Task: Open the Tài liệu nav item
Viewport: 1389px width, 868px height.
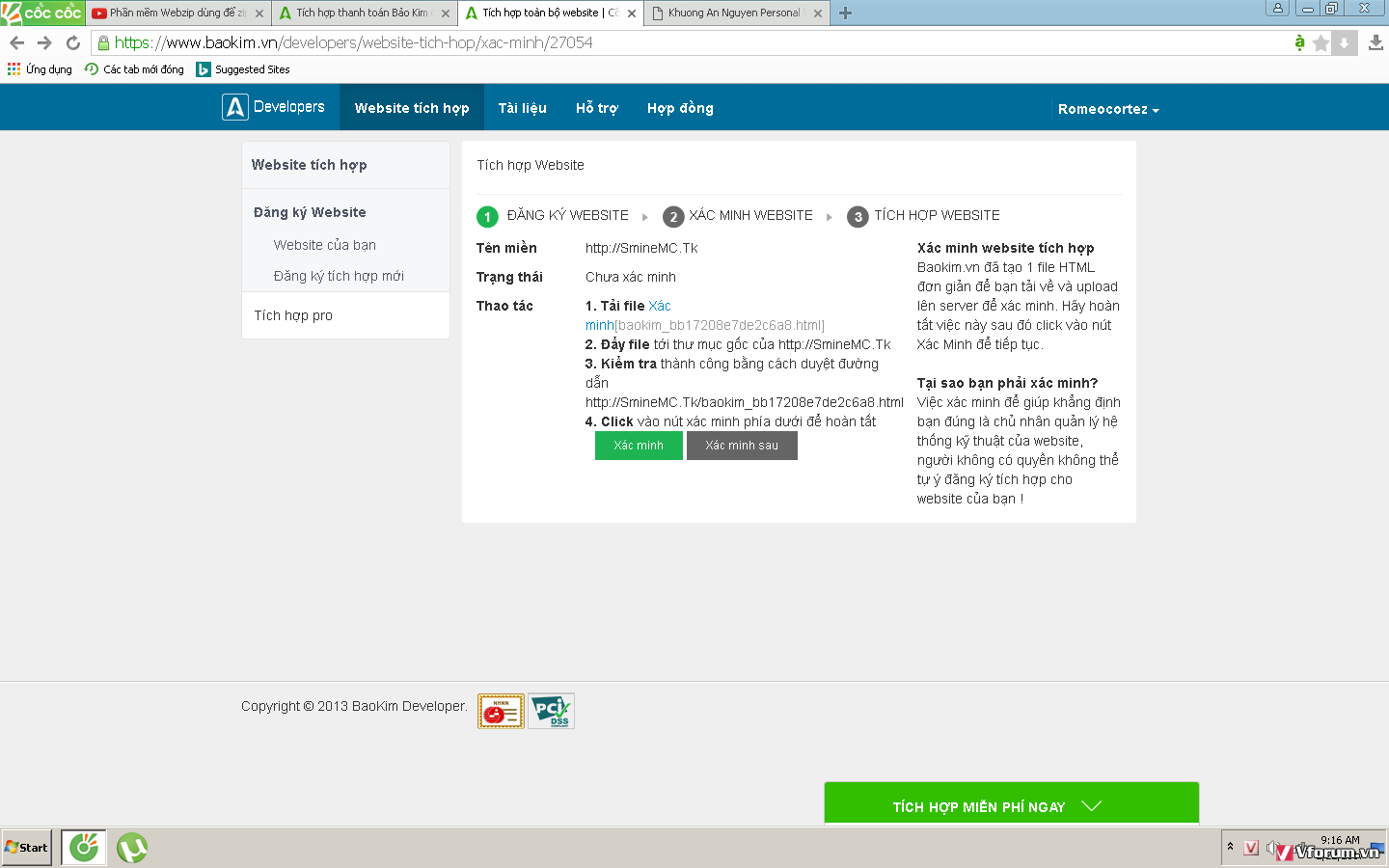Action: pos(523,108)
